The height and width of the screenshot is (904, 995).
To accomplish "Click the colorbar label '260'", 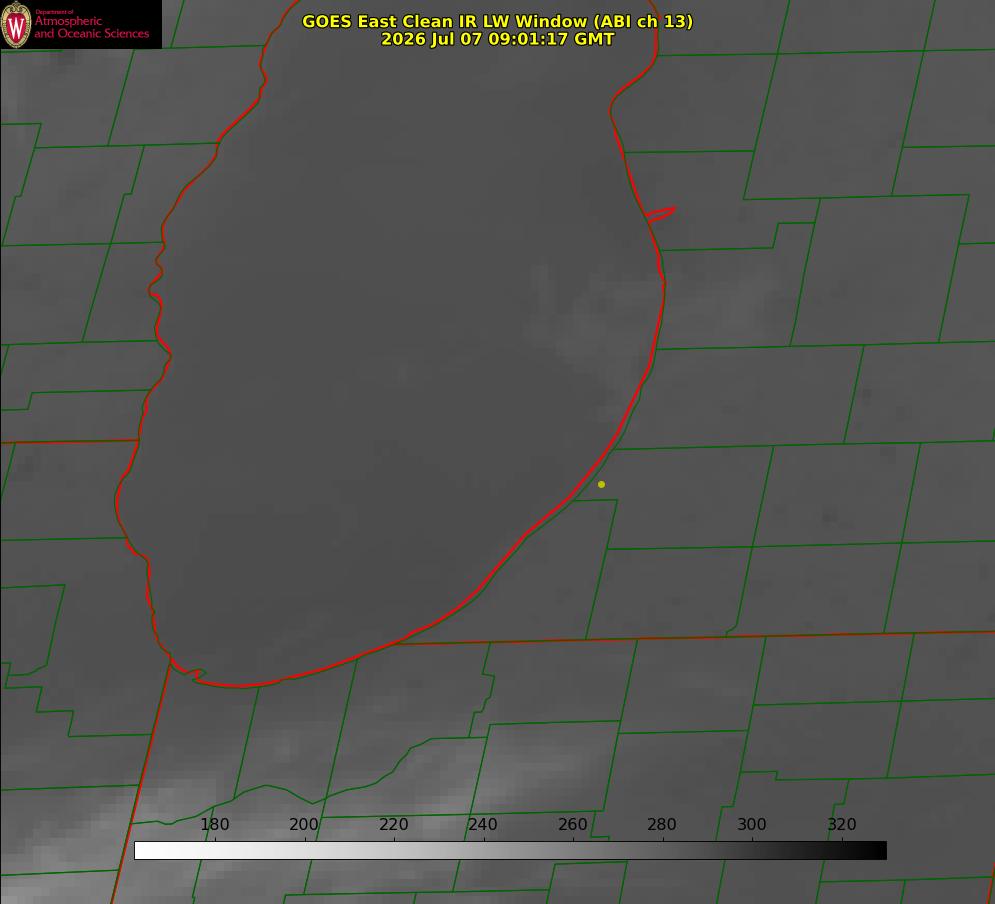I will click(573, 824).
